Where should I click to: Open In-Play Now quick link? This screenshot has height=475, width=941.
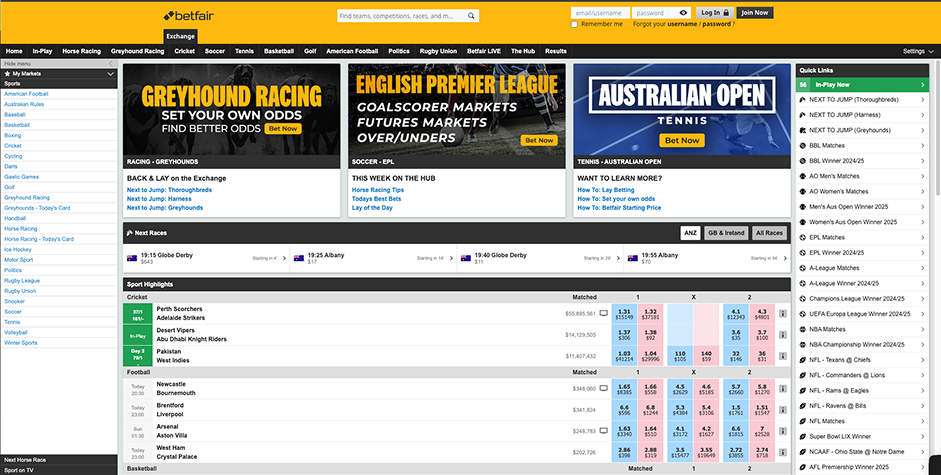coord(862,85)
